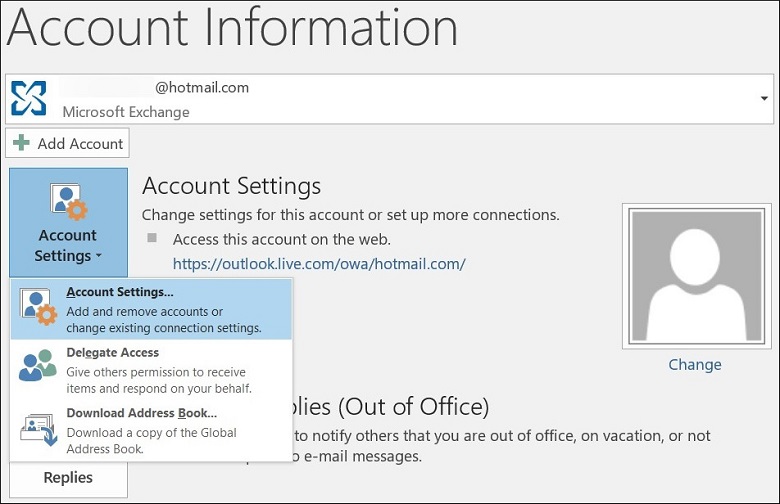The image size is (780, 504).
Task: Open the account selector dropdown arrow
Action: [764, 99]
